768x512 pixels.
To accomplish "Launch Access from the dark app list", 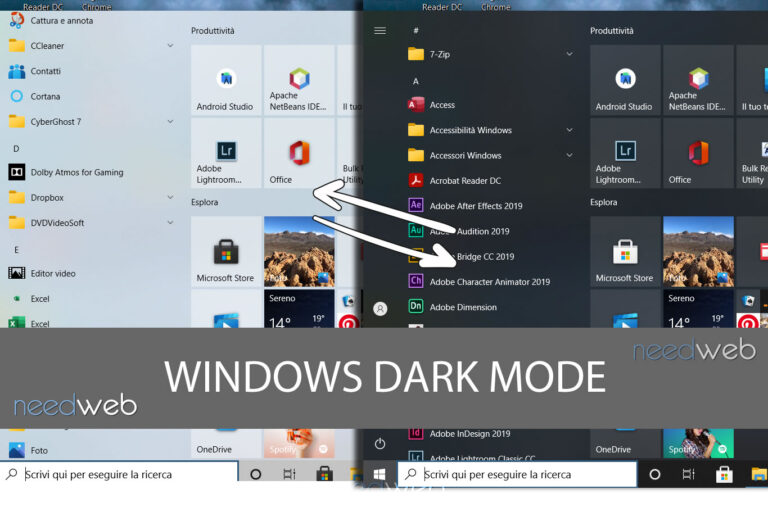I will pos(431,105).
